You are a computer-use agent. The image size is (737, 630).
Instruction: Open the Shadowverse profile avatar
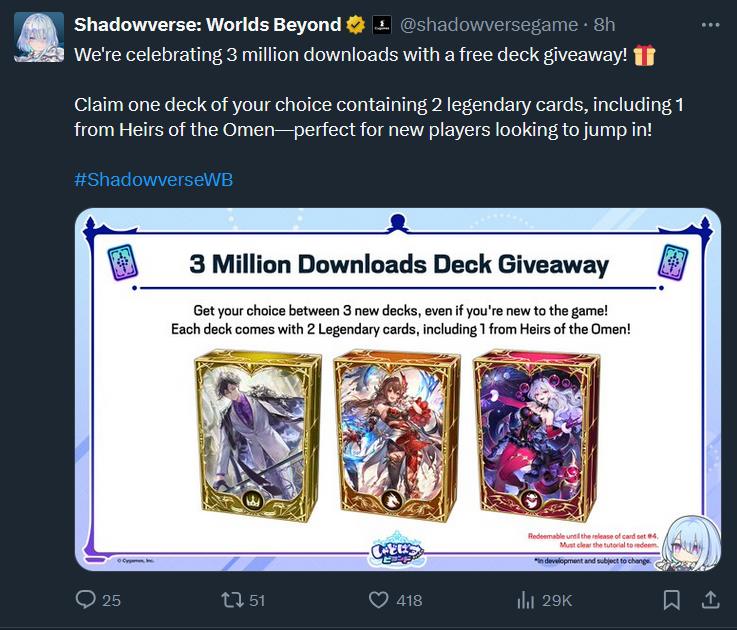click(x=39, y=37)
